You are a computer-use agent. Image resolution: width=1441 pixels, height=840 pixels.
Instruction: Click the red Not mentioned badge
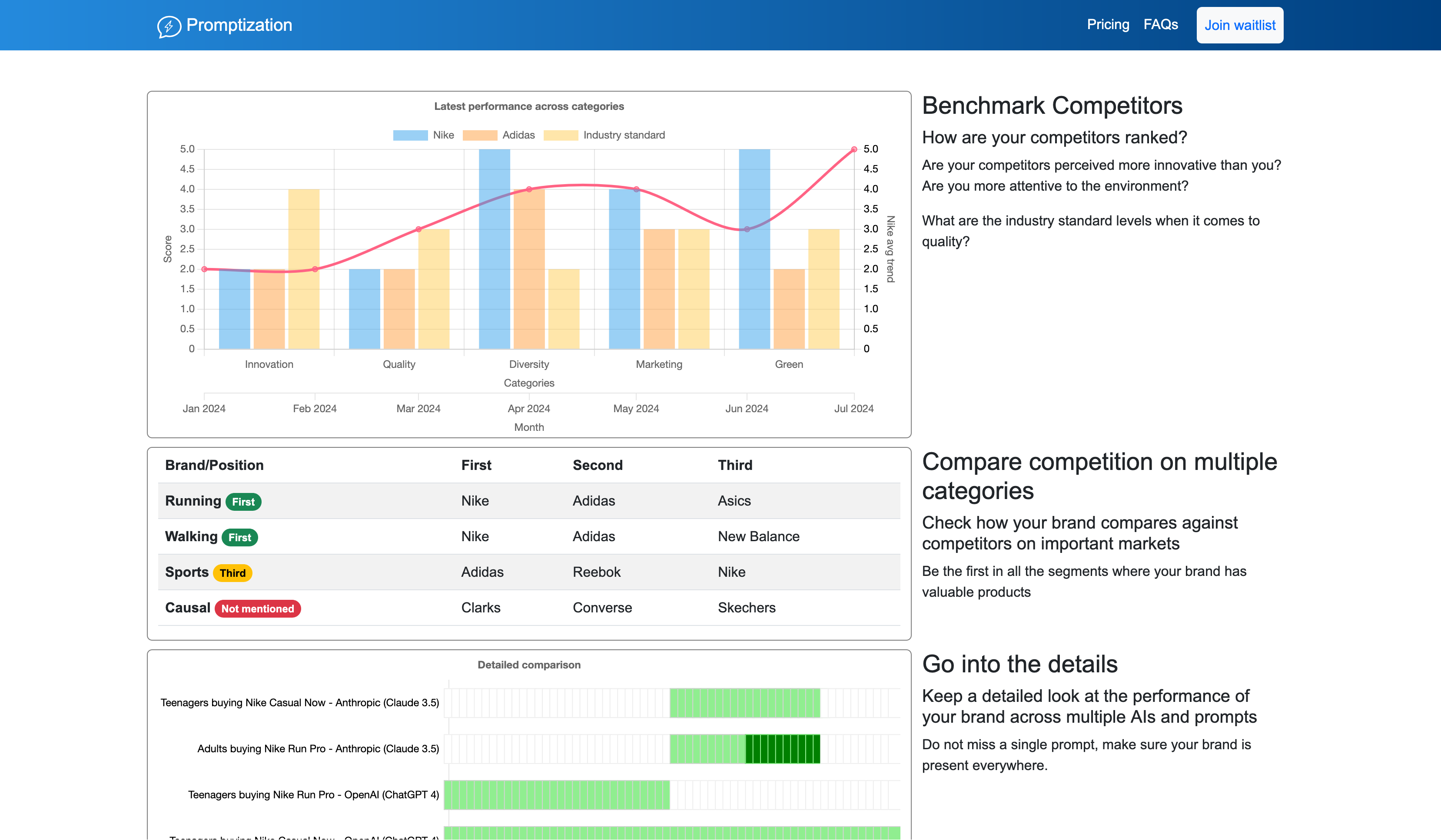[x=257, y=609]
